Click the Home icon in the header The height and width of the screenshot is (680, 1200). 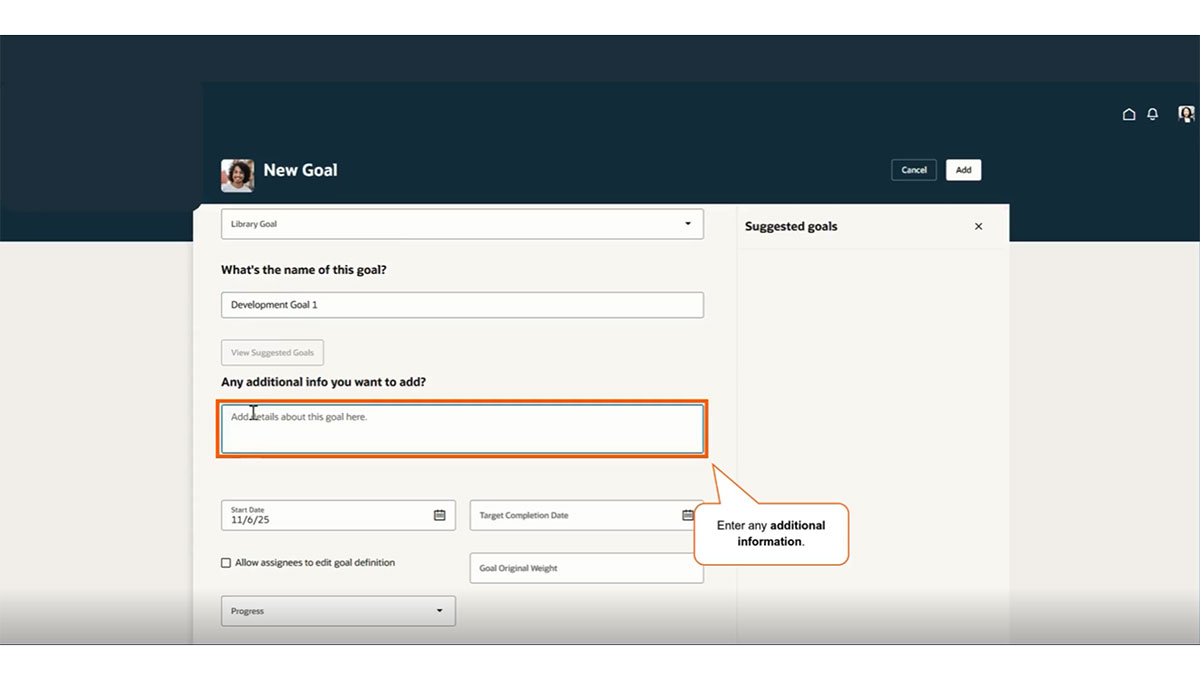1129,114
